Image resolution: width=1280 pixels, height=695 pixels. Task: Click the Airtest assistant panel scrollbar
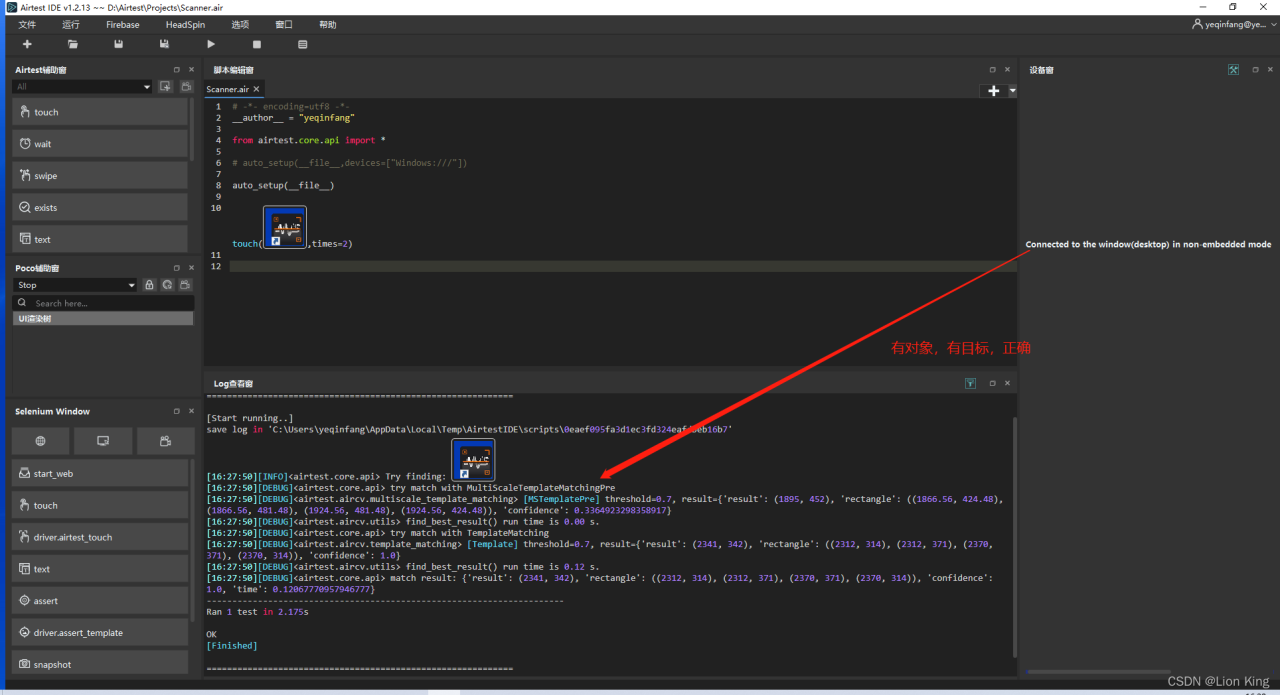[x=192, y=130]
